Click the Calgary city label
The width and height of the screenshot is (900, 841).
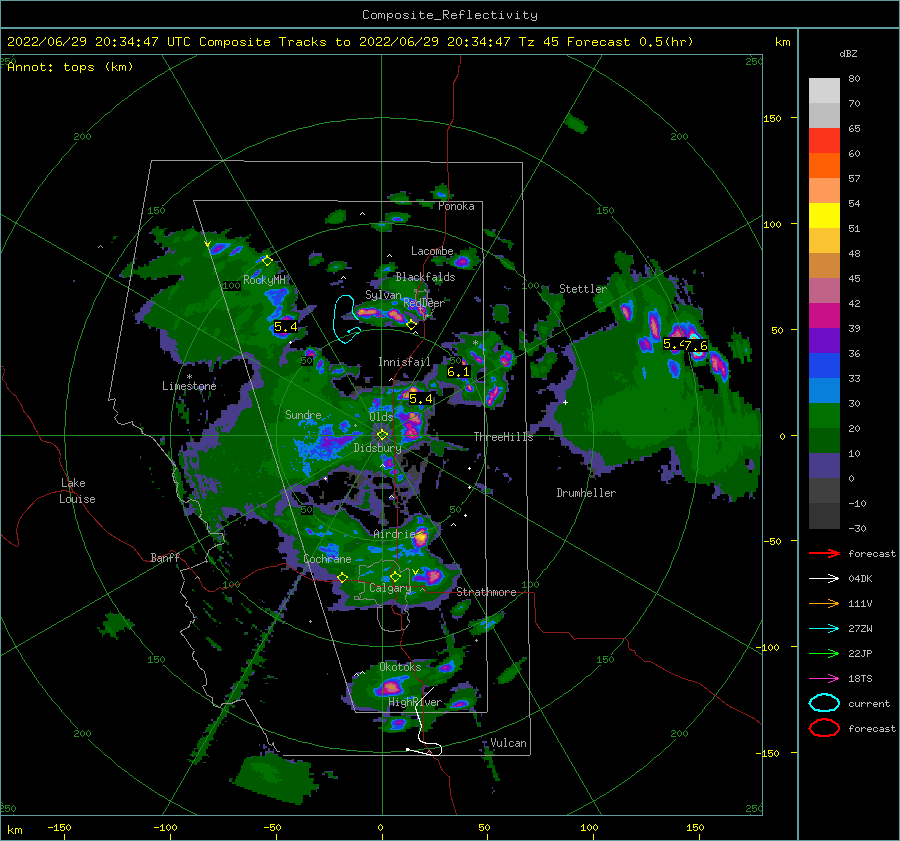click(390, 588)
